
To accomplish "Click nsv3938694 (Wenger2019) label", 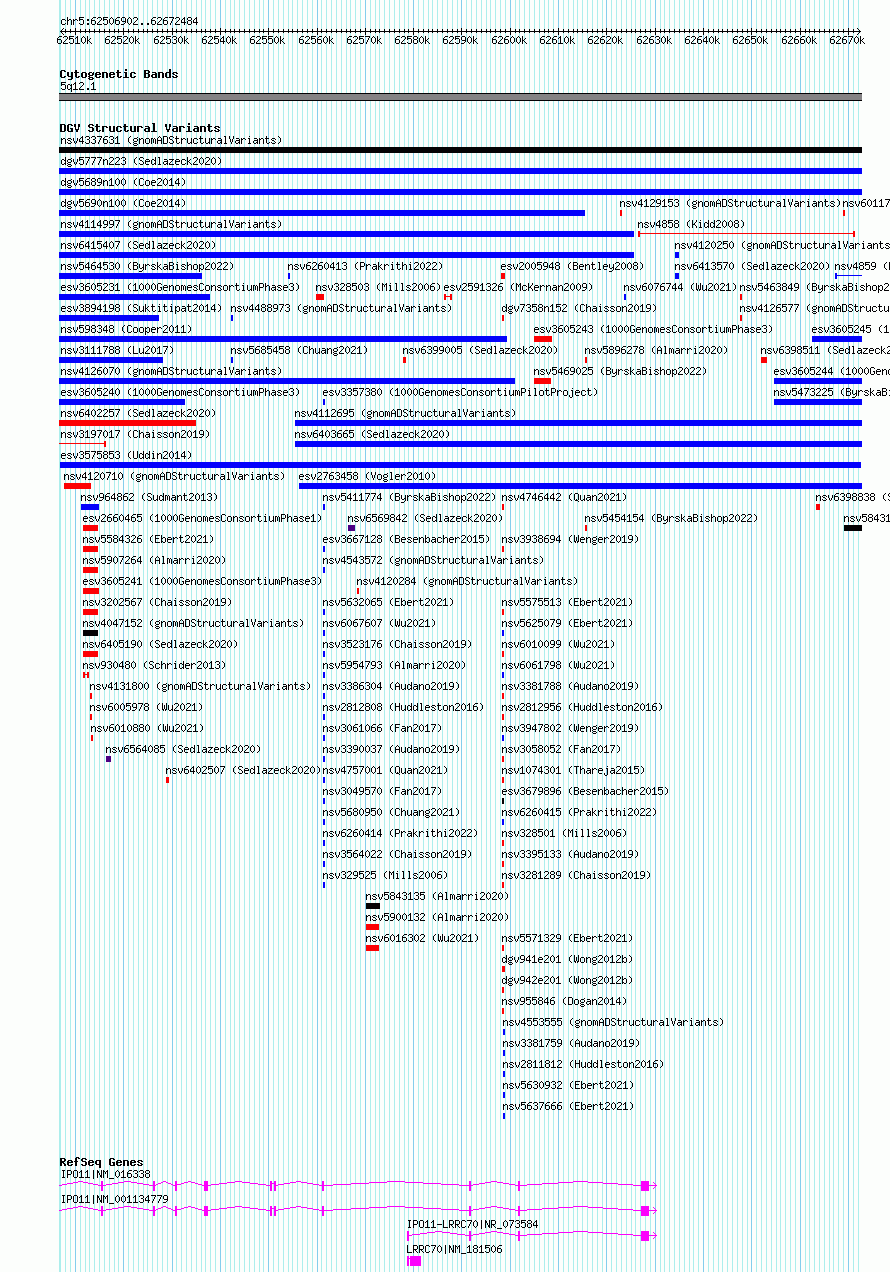I will (570, 539).
